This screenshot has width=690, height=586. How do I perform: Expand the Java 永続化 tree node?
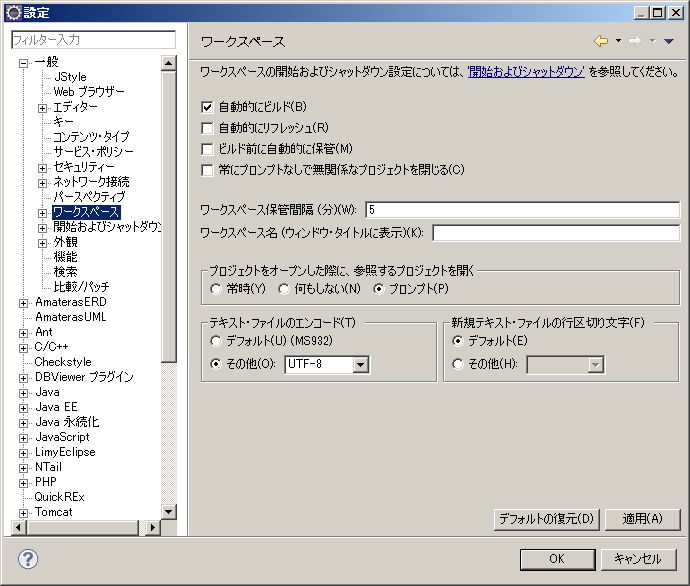click(x=24, y=423)
